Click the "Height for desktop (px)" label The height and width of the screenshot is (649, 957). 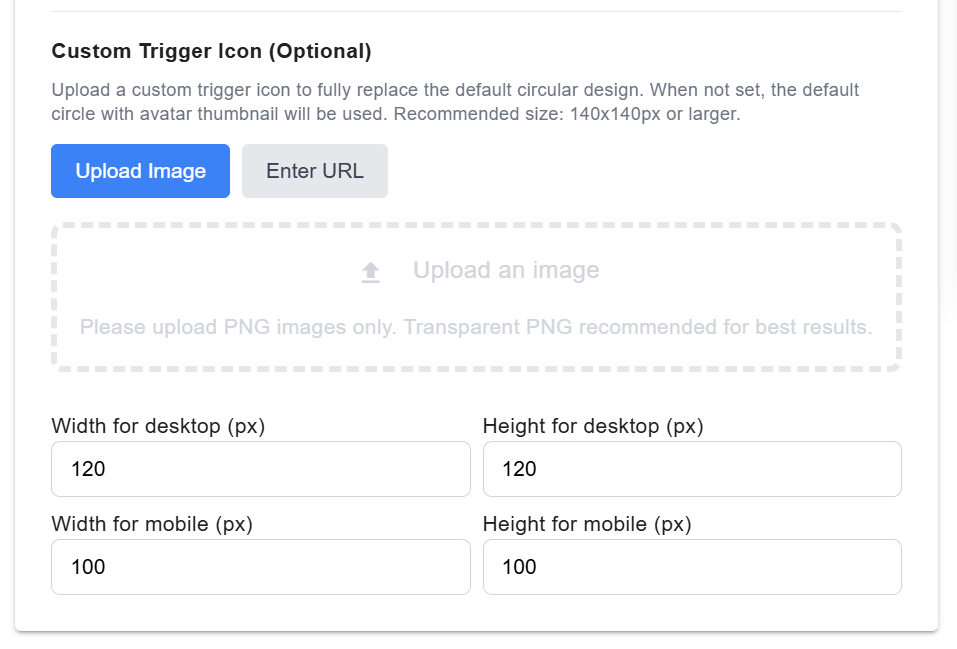click(x=593, y=426)
